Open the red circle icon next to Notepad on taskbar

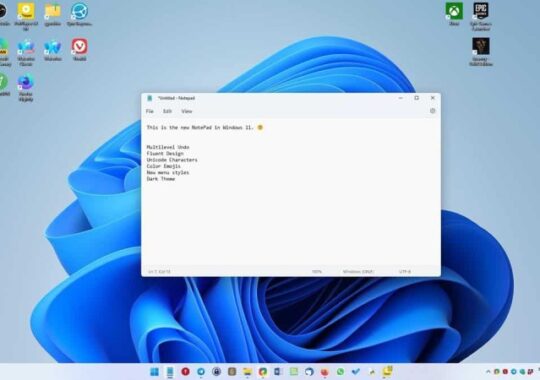tap(185, 371)
